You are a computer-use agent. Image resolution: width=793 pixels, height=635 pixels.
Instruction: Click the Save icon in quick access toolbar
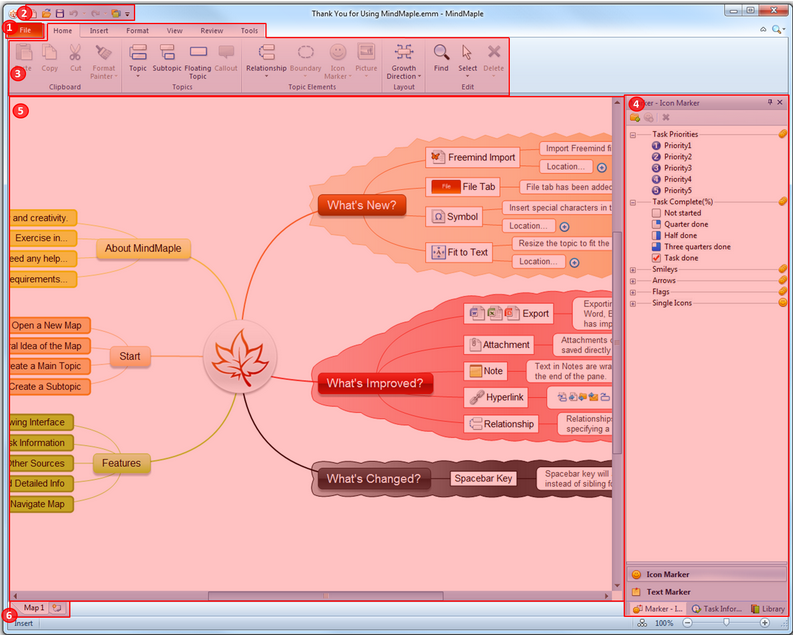60,14
